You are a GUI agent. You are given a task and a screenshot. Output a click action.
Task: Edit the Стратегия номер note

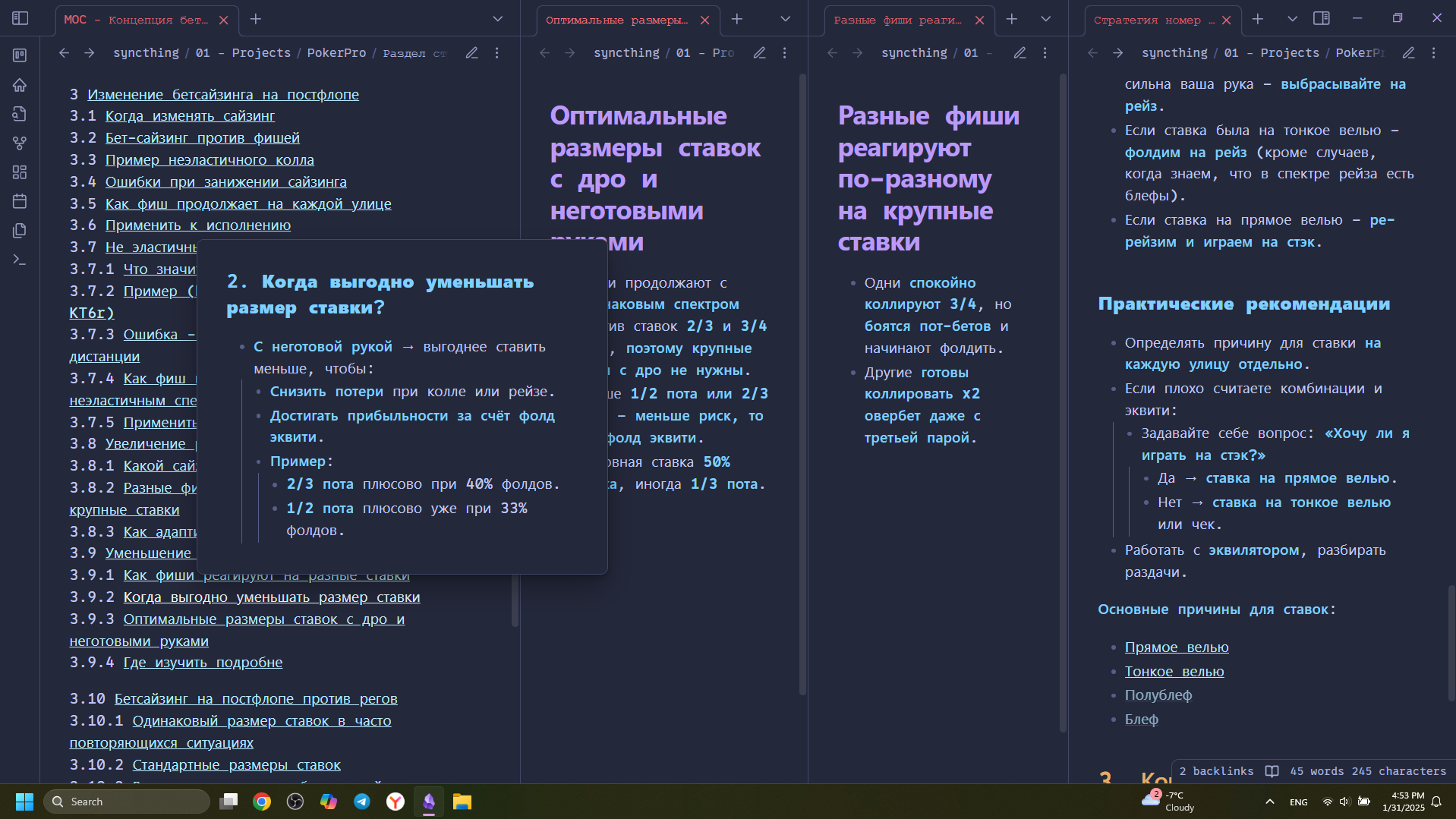(1408, 52)
